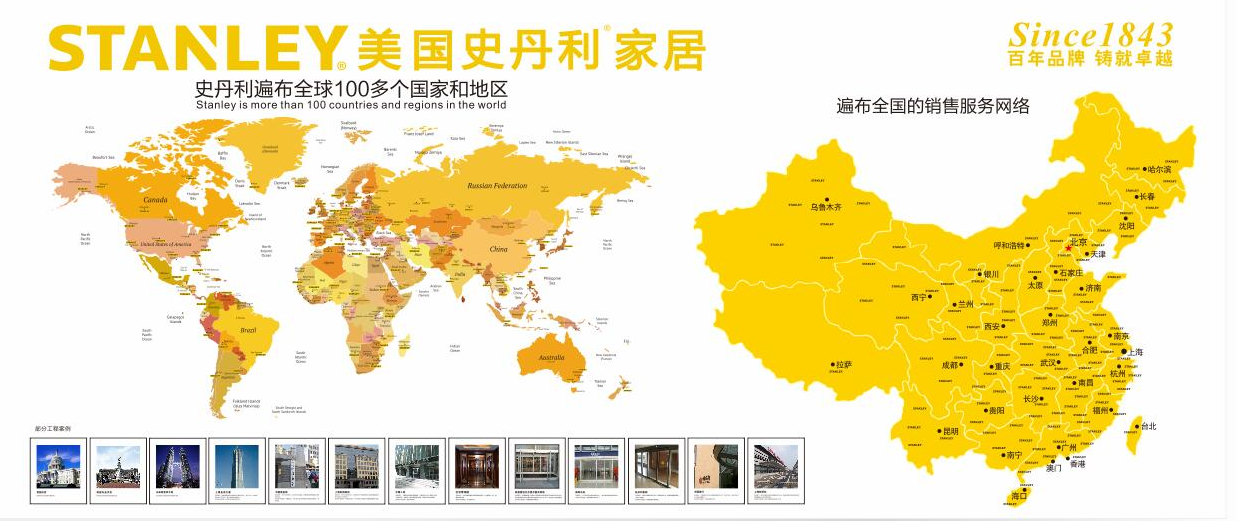Select the 石家庄 city label
The width and height of the screenshot is (1239, 521).
(1070, 272)
